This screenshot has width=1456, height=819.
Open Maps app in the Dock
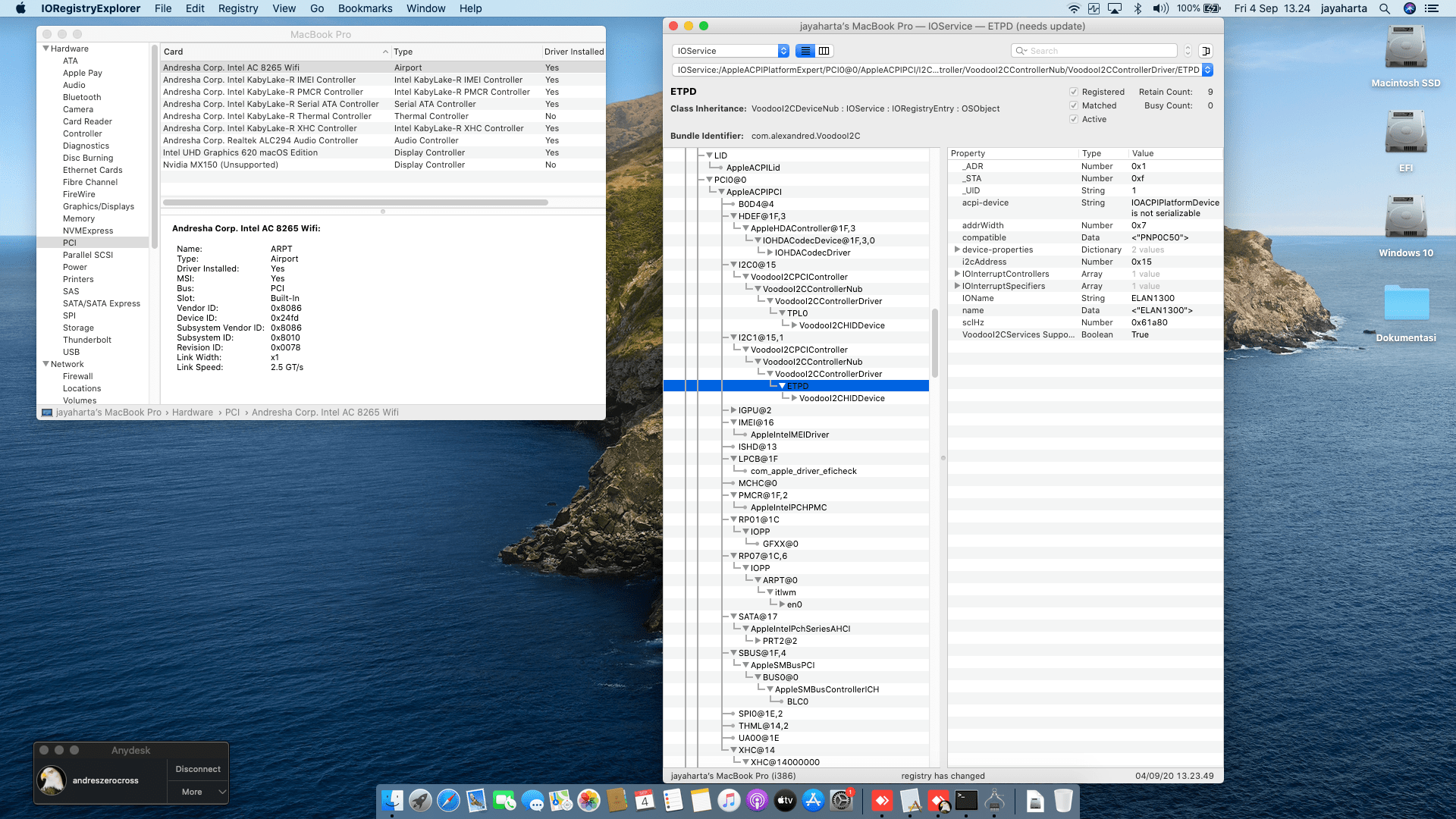tap(560, 800)
